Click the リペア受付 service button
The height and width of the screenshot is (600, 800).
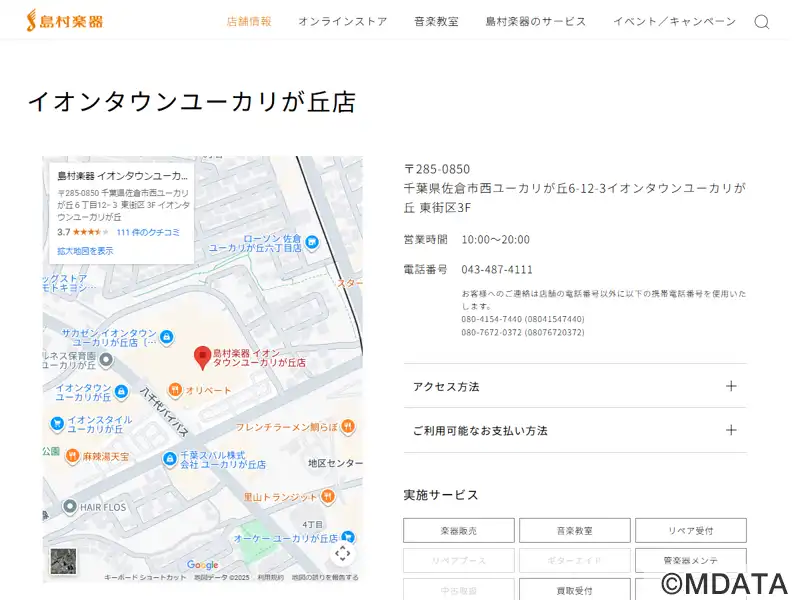click(691, 531)
